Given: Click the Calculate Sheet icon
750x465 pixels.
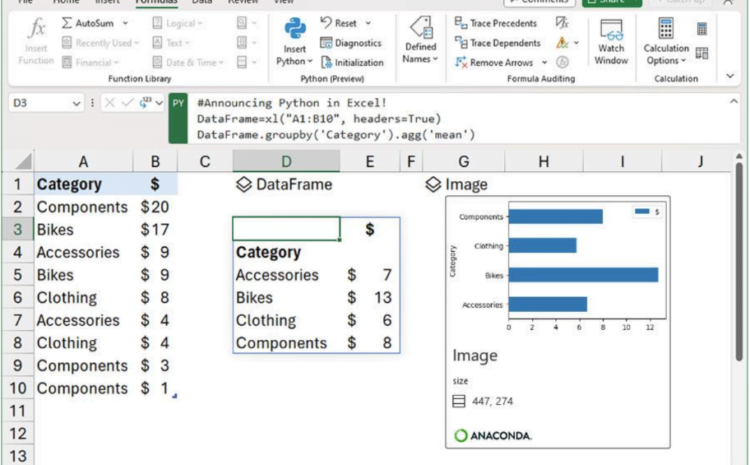Looking at the screenshot, I should pyautogui.click(x=702, y=53).
